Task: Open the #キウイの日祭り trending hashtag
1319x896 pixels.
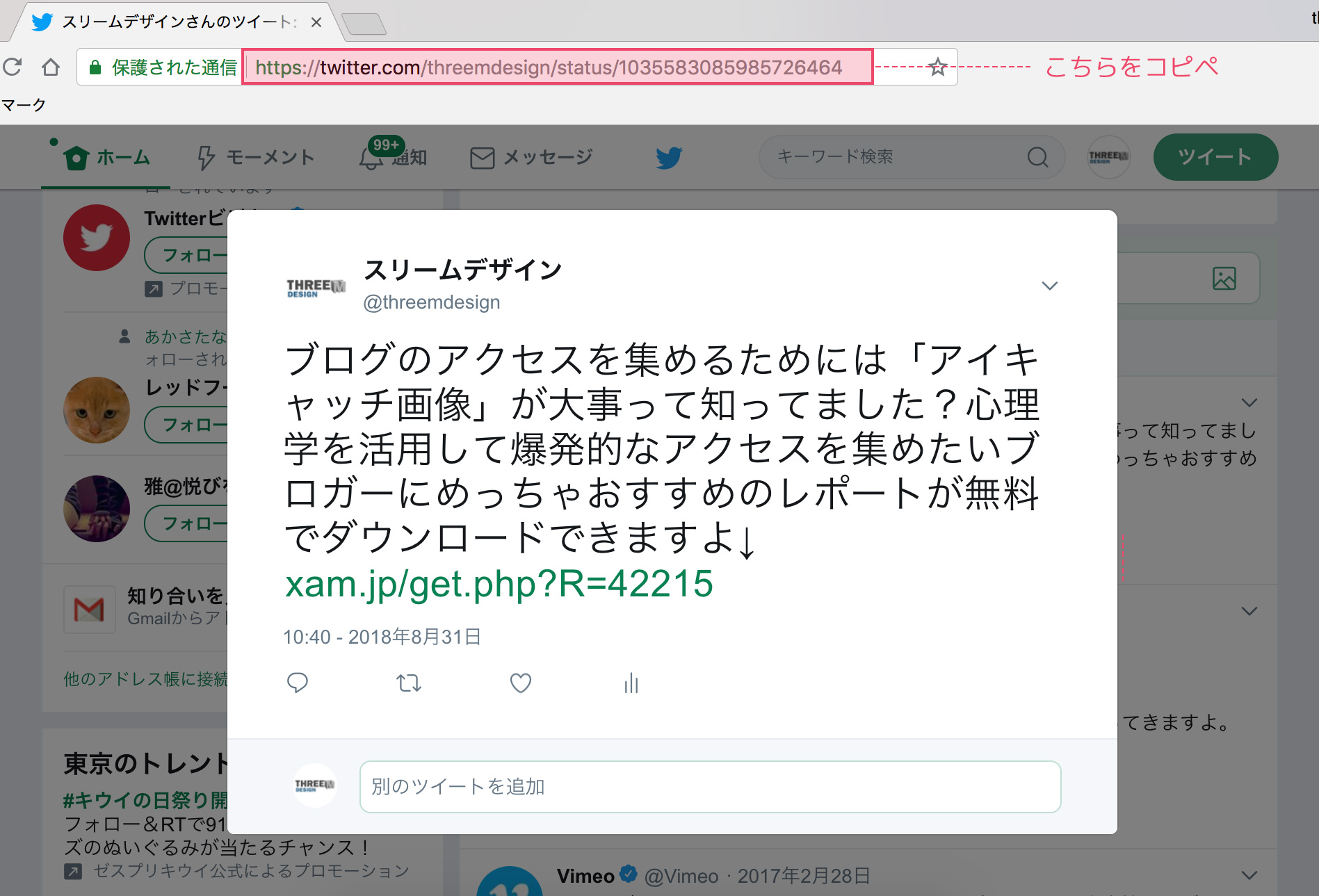Action: click(x=145, y=800)
